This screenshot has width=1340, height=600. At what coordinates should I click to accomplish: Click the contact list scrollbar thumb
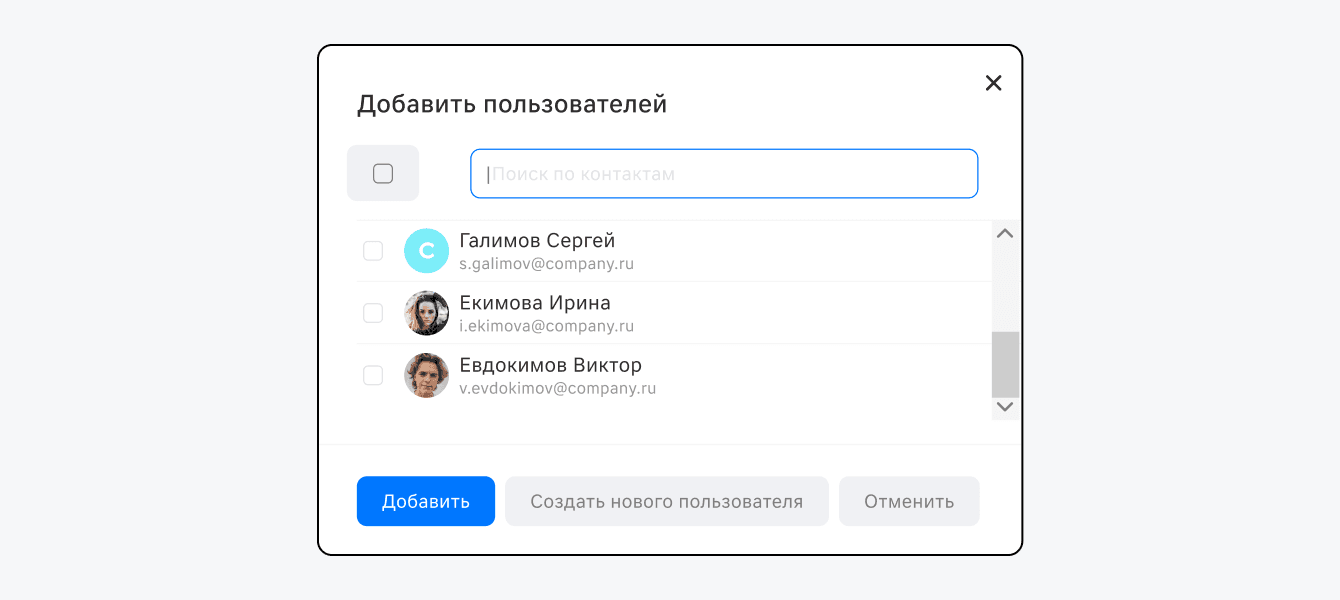[1005, 364]
